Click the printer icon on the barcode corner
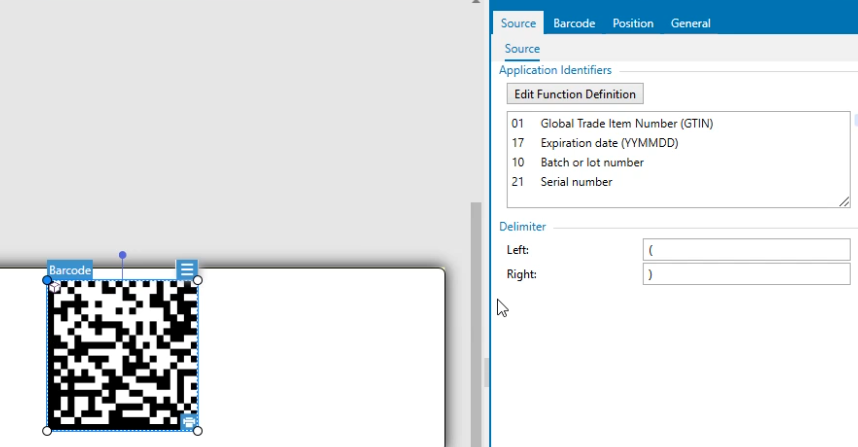Image resolution: width=858 pixels, height=447 pixels. click(188, 422)
